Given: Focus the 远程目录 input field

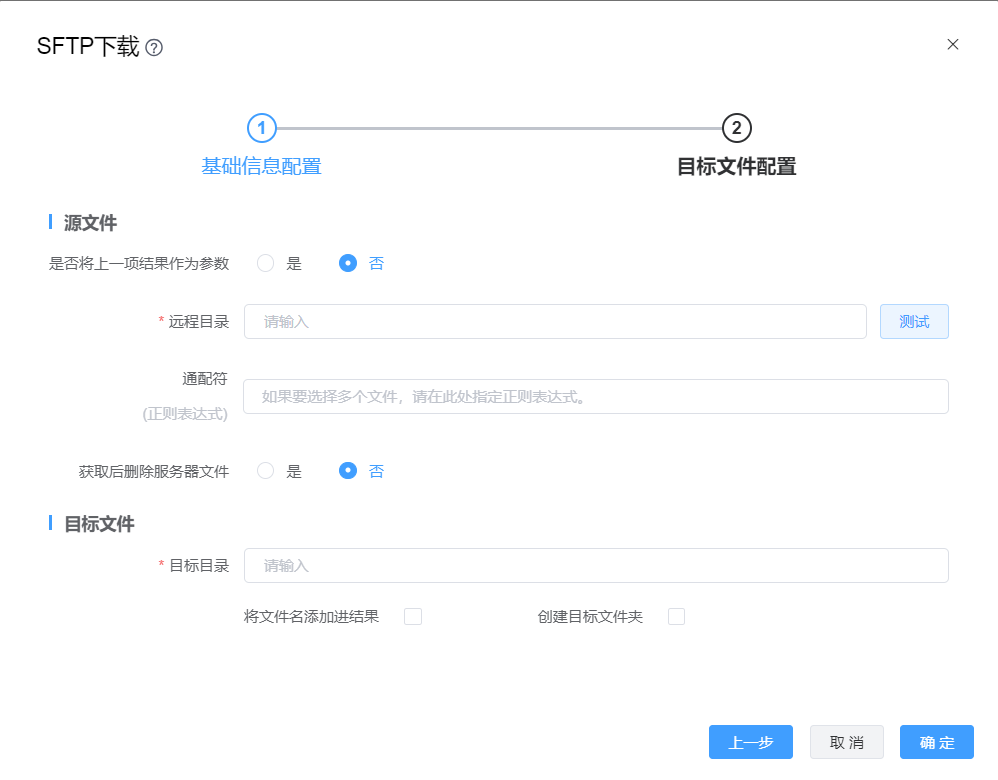Looking at the screenshot, I should (x=555, y=322).
